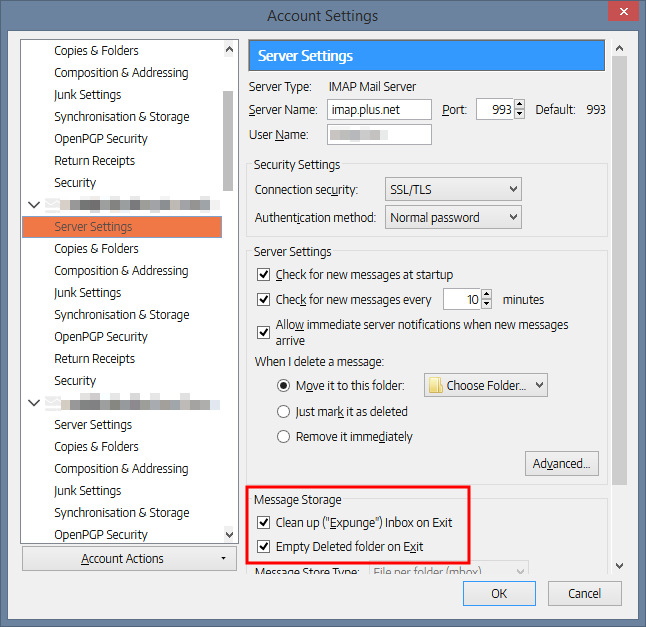Click the blue Server Settings header

(426, 56)
